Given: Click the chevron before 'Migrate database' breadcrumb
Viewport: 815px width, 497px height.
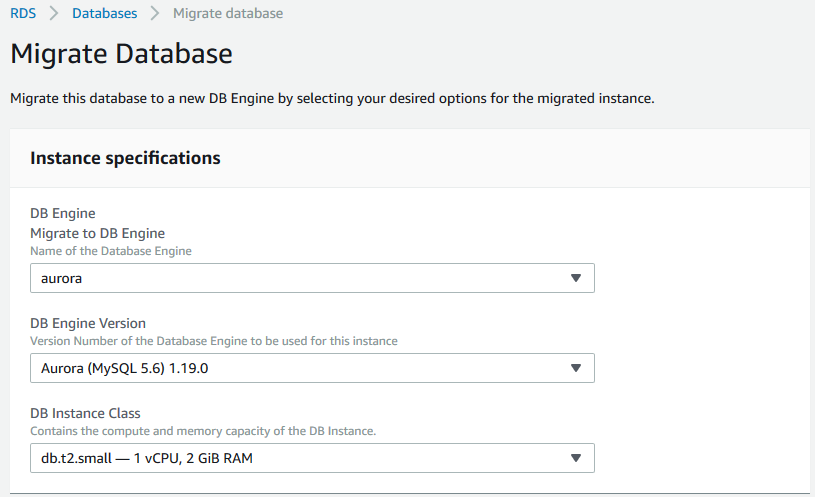Looking at the screenshot, I should (155, 14).
